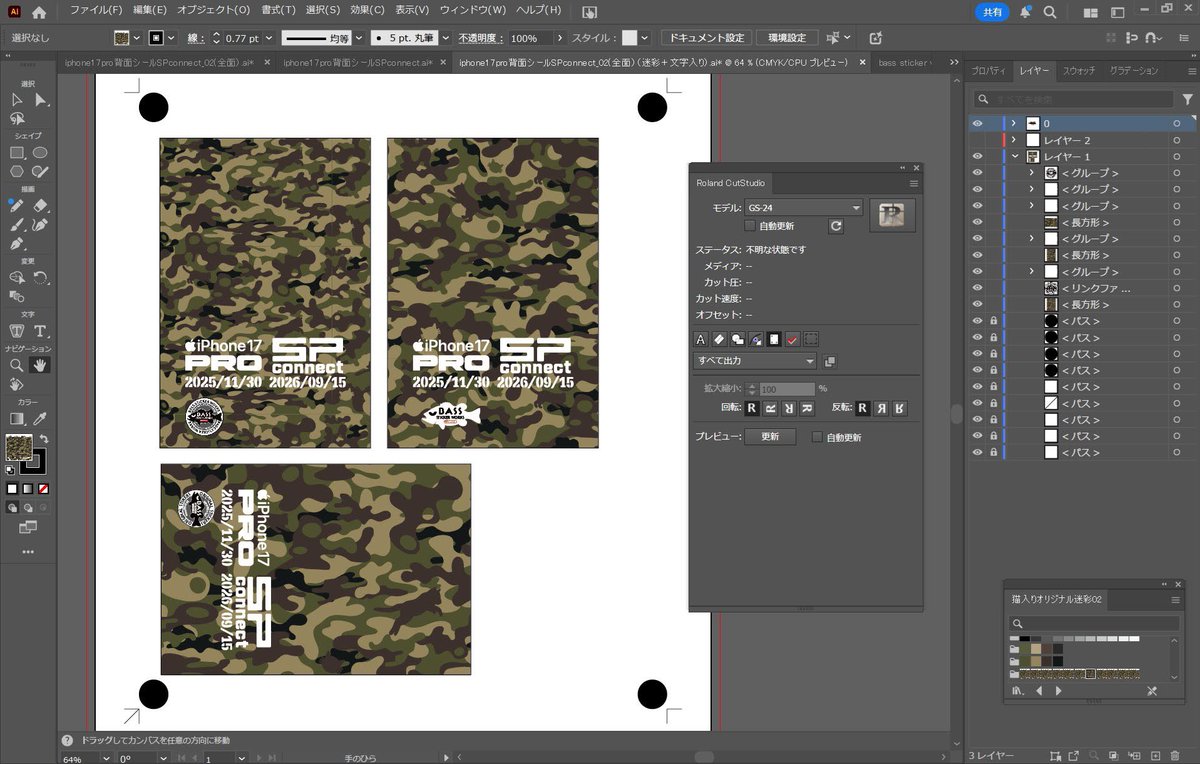Select the Direct Selection tool
Screen dimensions: 1200x764
point(41,100)
